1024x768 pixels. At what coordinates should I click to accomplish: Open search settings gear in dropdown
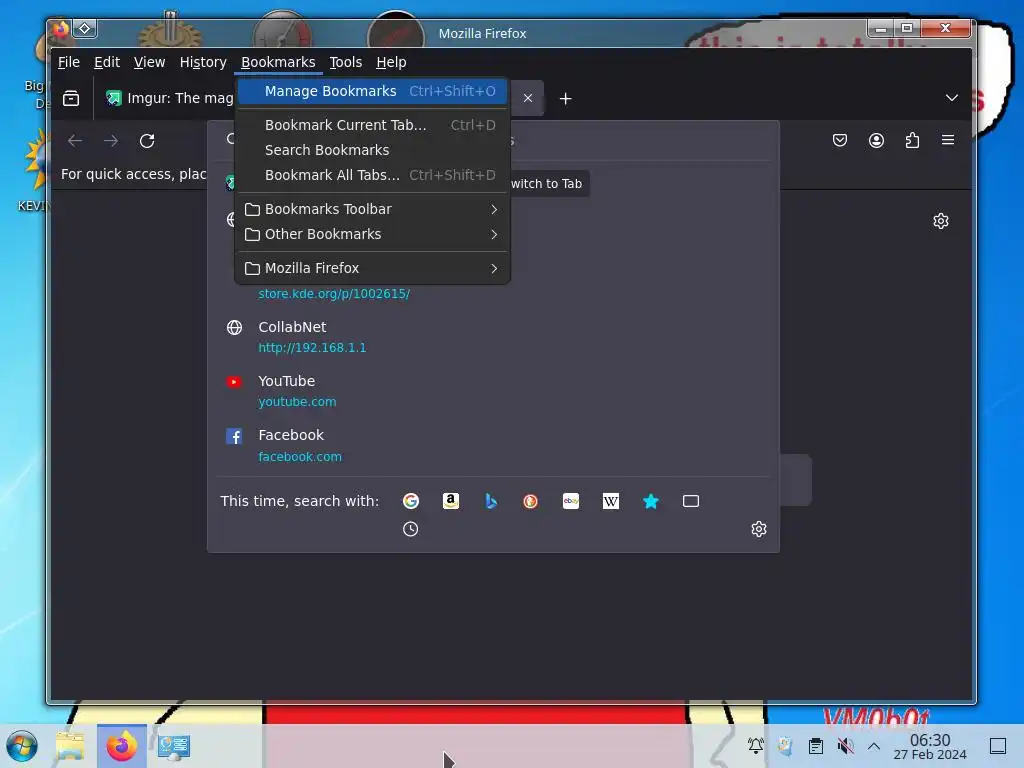tap(758, 529)
